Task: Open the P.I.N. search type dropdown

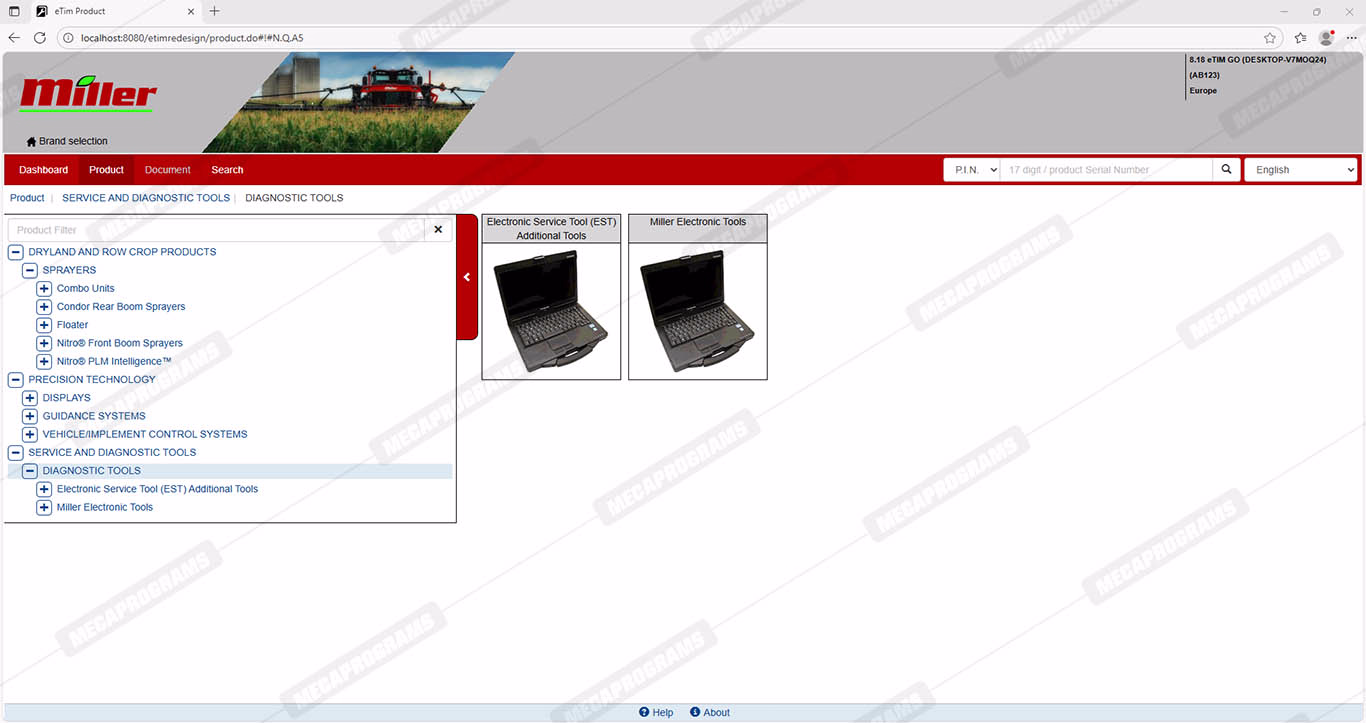Action: [972, 170]
